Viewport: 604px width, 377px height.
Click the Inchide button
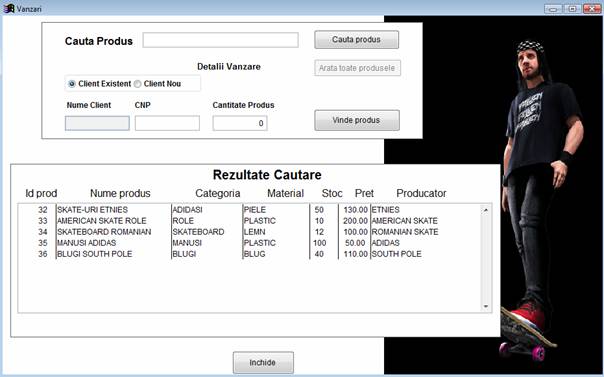pos(263,362)
